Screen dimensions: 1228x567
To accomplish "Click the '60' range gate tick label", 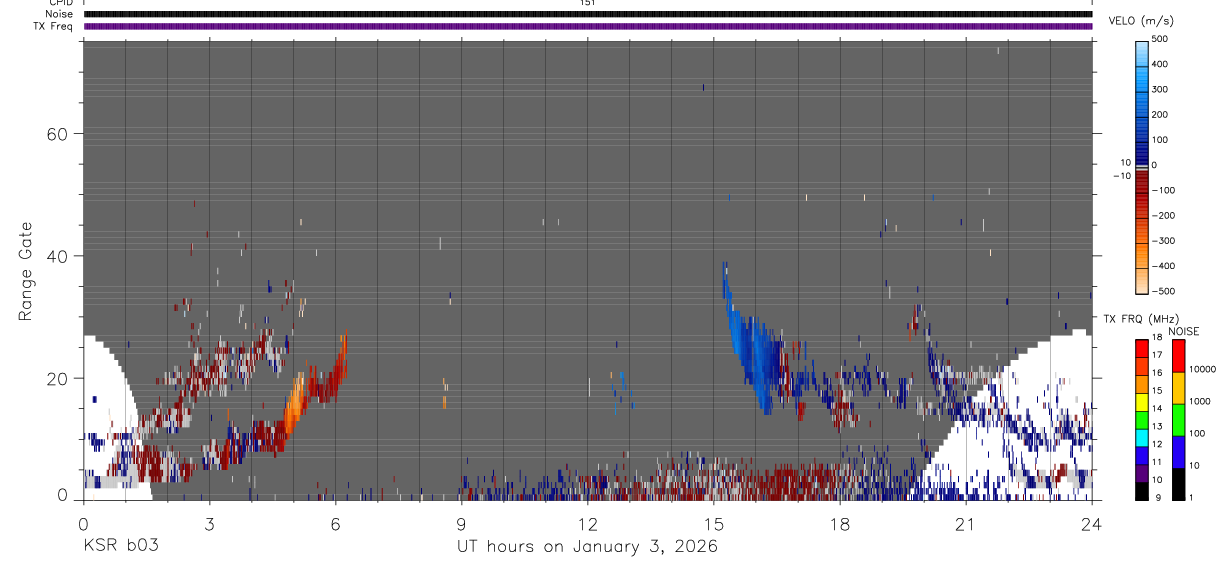I will tap(56, 134).
